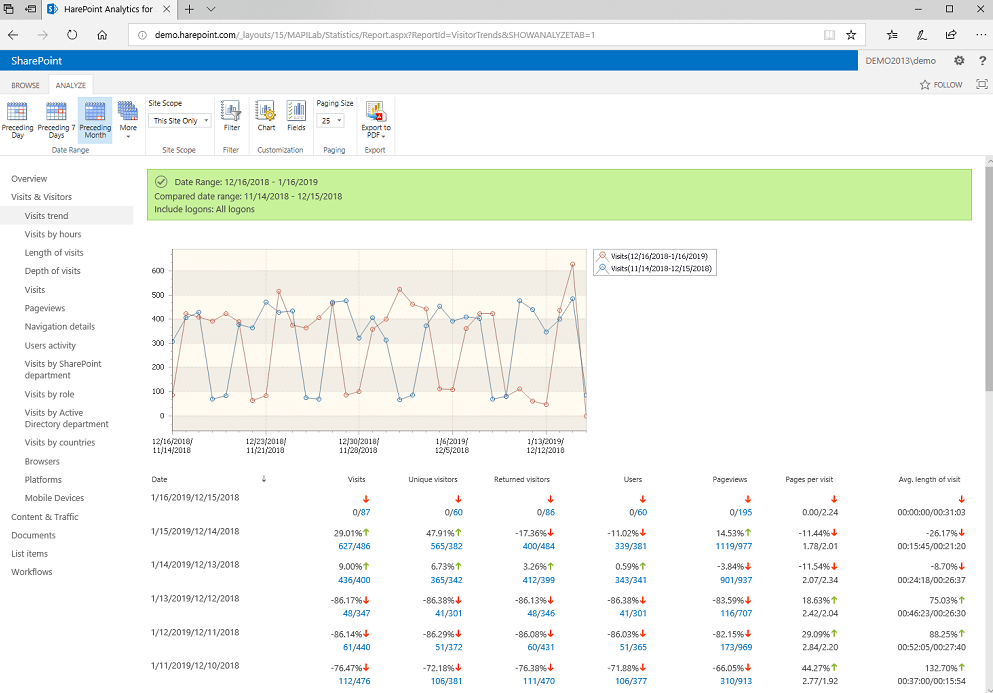This screenshot has width=993, height=693.
Task: Refresh the browser page
Action: [x=72, y=35]
